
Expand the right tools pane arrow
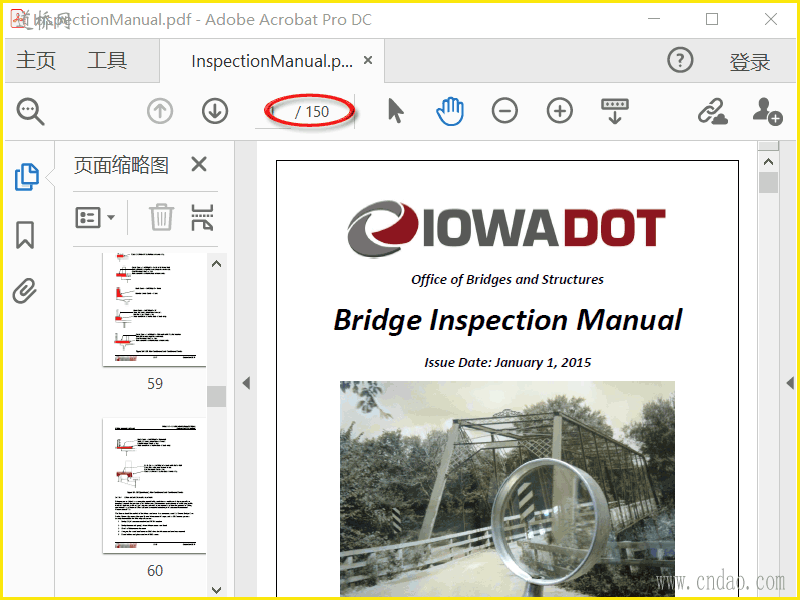(x=790, y=383)
